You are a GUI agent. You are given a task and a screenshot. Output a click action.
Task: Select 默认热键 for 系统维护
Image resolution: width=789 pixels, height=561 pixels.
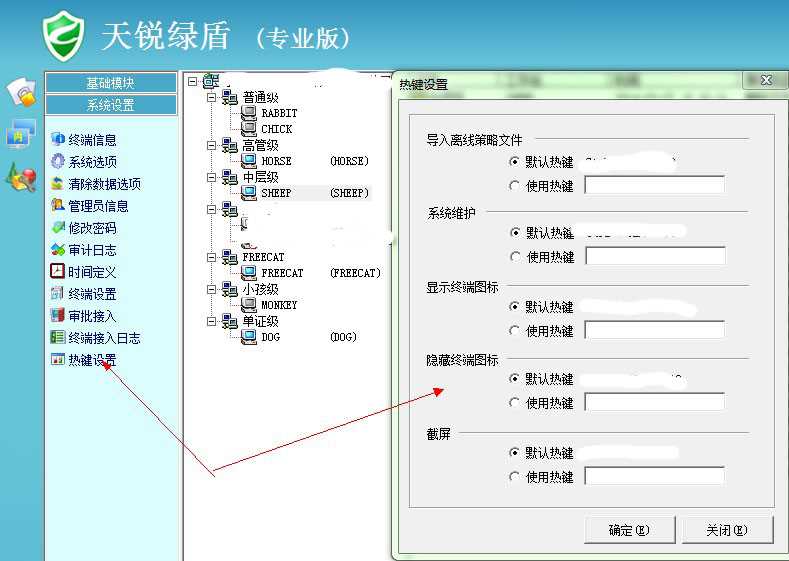tap(515, 232)
